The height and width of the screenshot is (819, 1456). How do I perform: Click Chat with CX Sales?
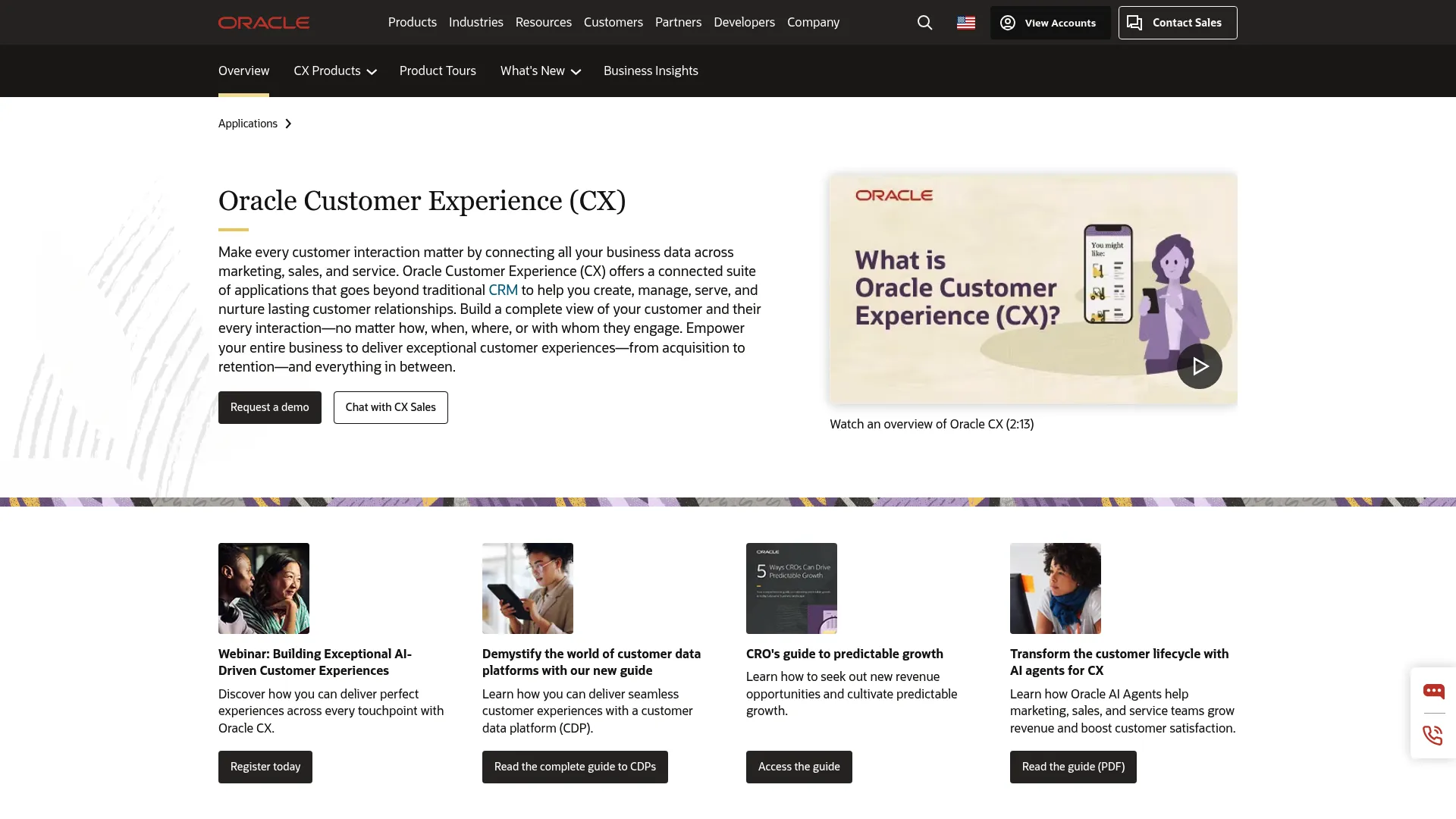pos(390,407)
